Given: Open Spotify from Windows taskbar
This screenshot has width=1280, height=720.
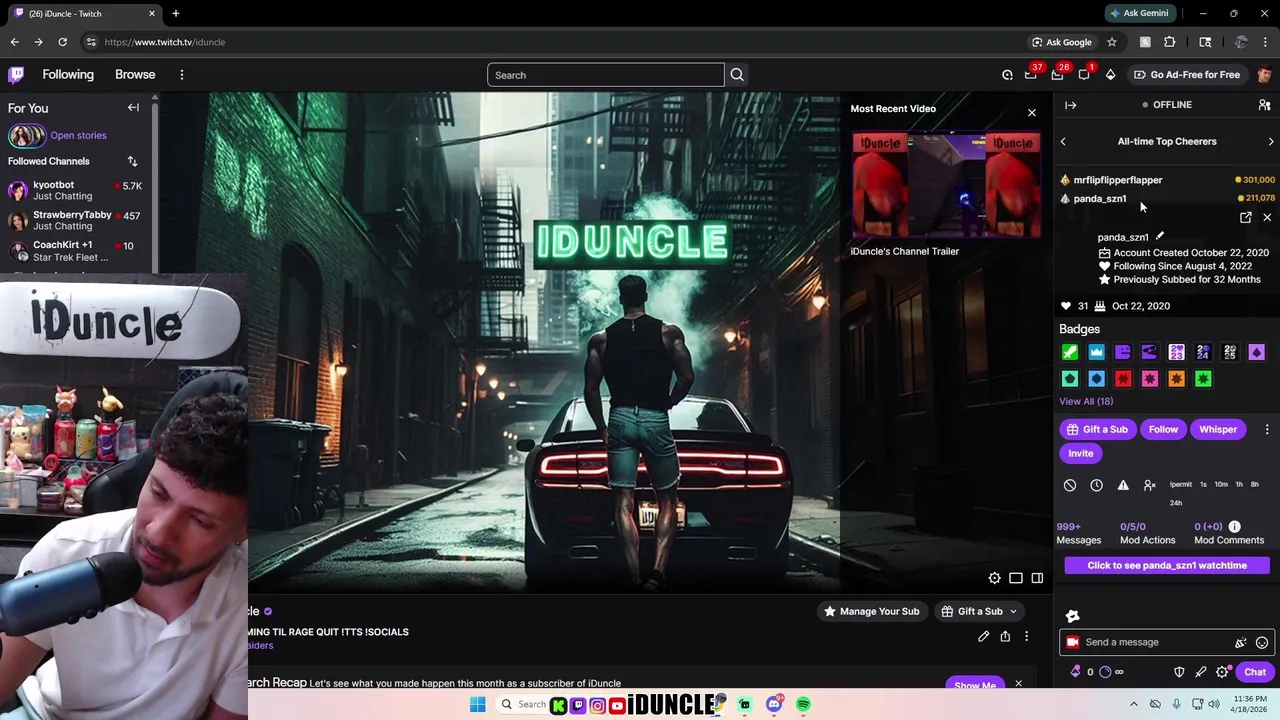Looking at the screenshot, I should tap(803, 705).
